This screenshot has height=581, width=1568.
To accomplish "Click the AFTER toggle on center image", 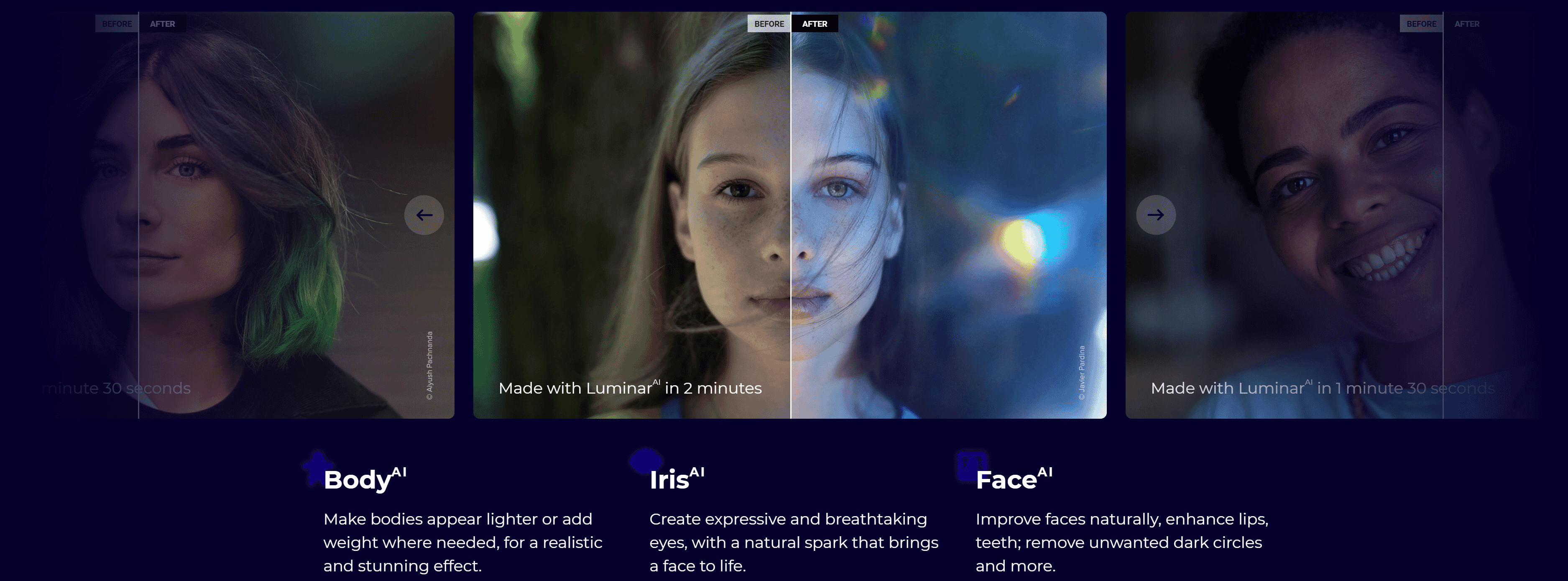I will 814,22.
